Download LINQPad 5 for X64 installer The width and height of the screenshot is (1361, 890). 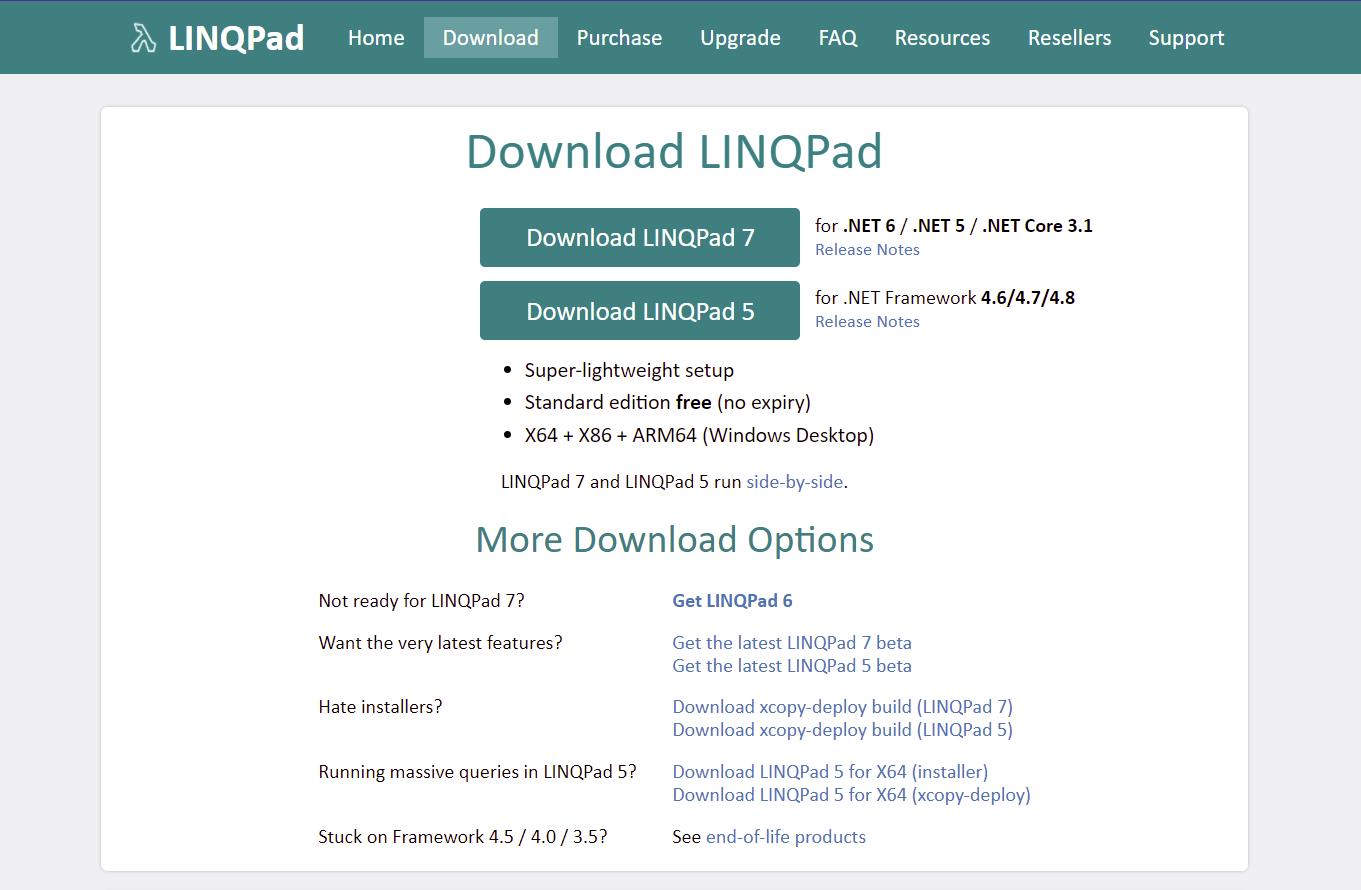829,771
